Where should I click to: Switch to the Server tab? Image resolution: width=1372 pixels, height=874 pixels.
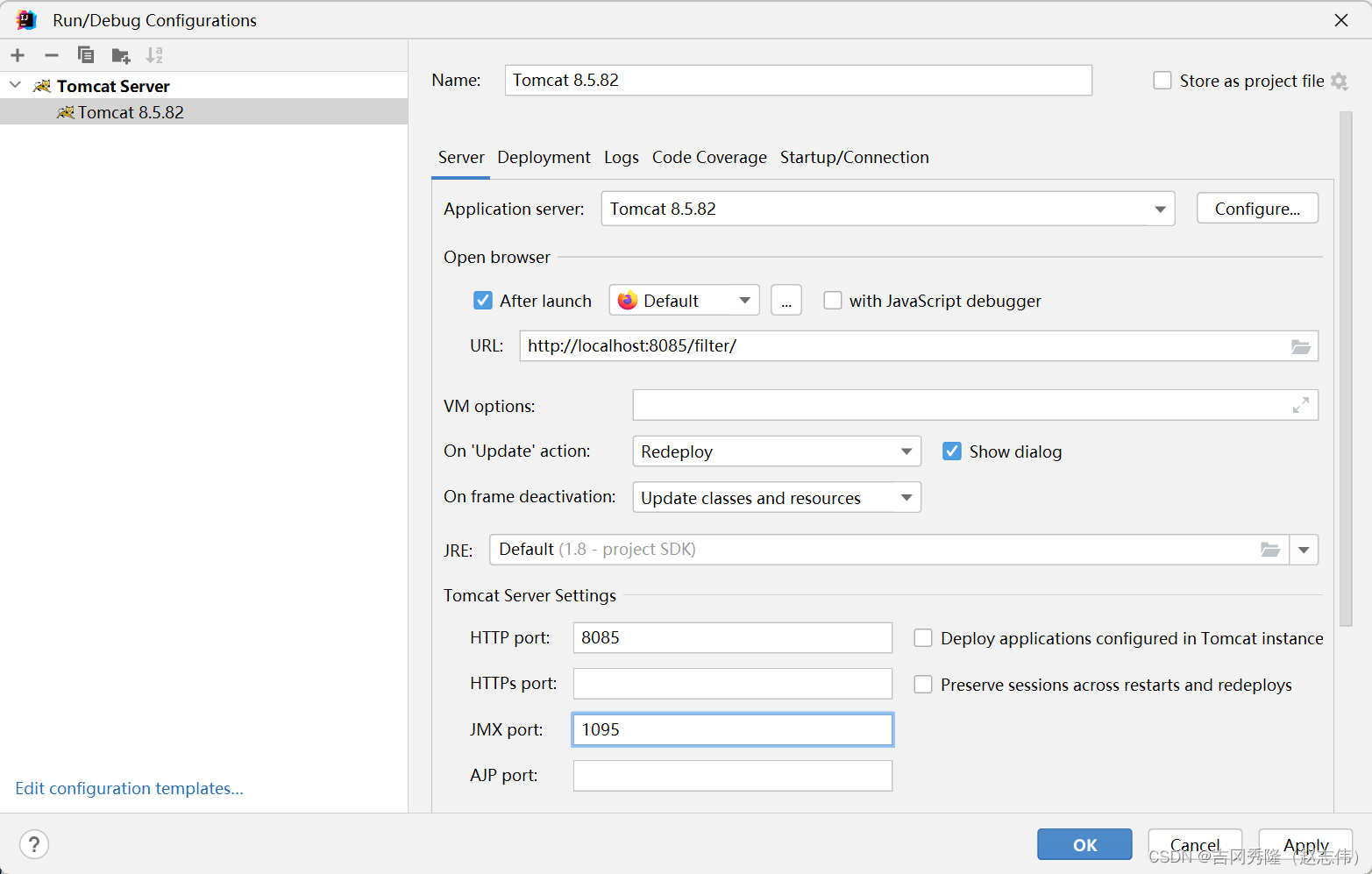(461, 158)
